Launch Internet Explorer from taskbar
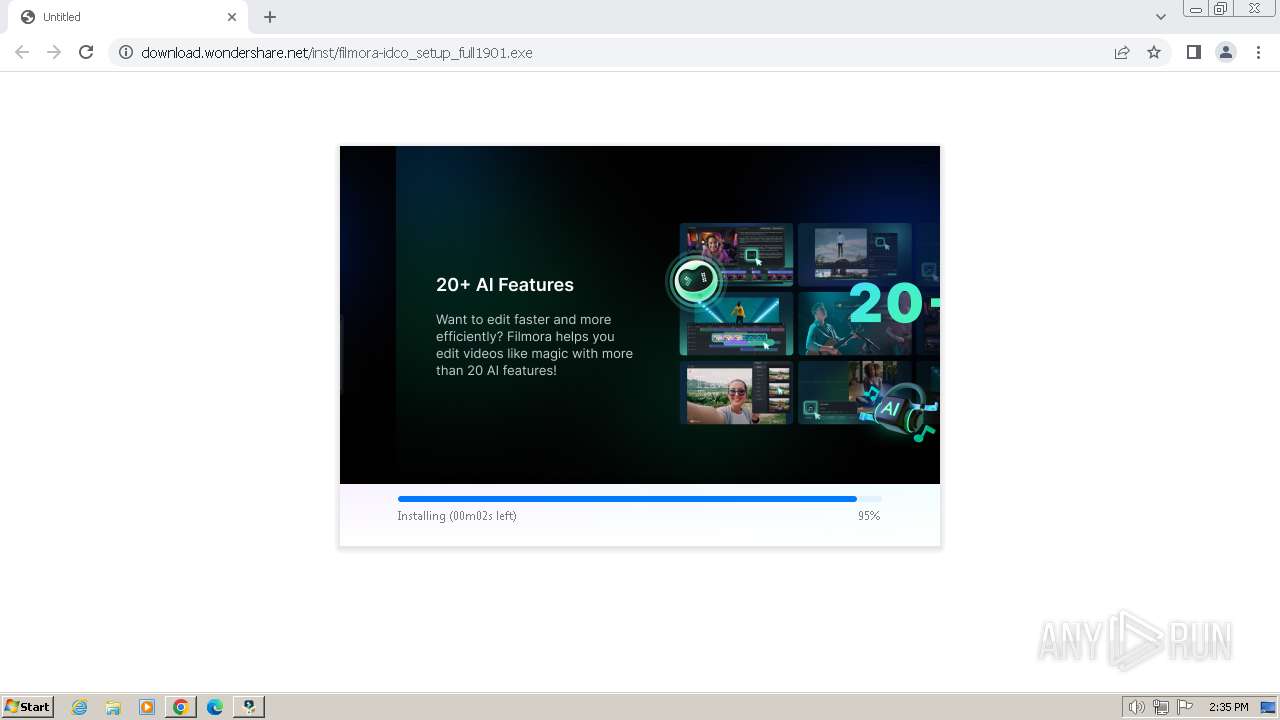The image size is (1280, 720). click(x=80, y=707)
